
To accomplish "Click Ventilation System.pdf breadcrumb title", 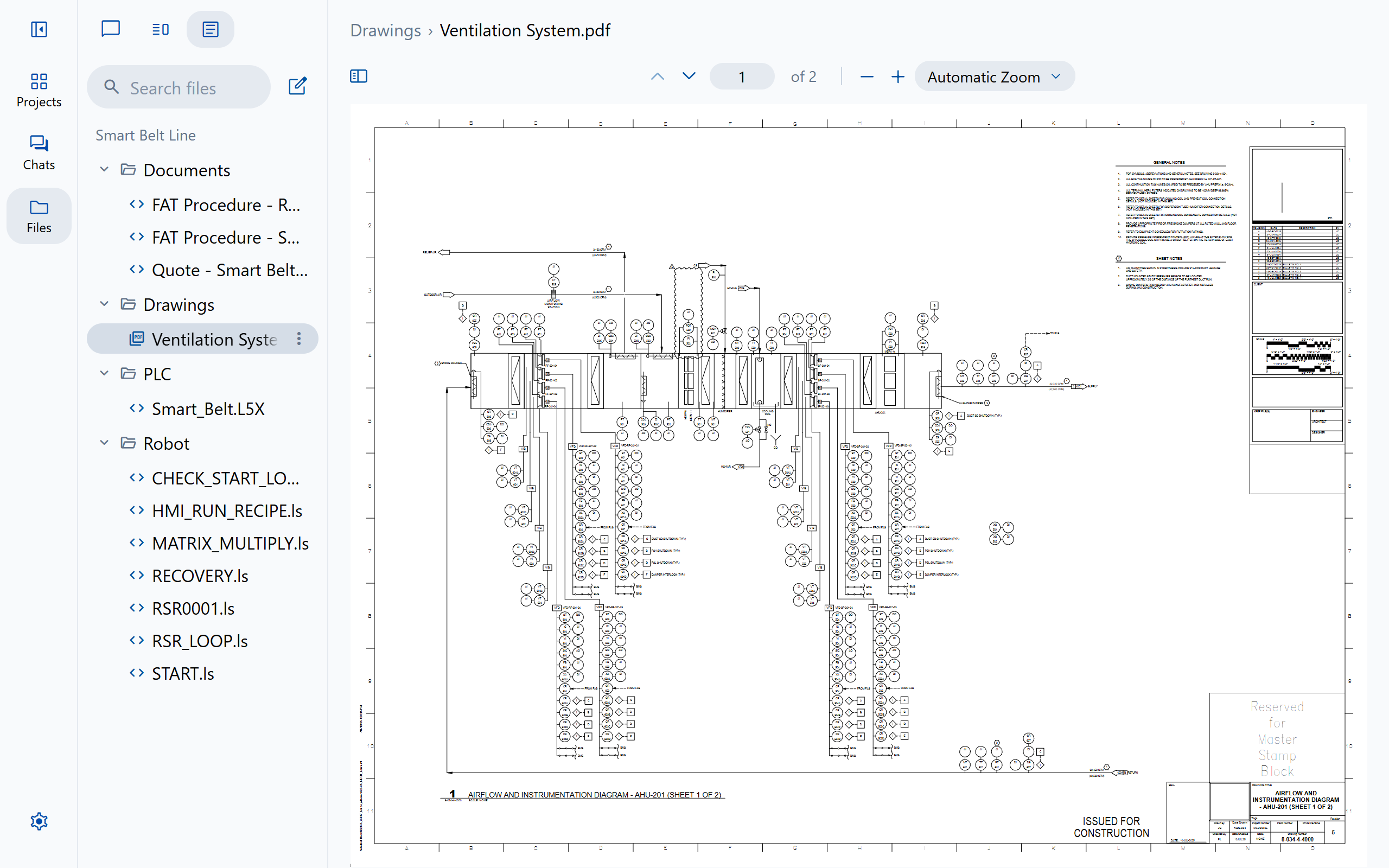I will pyautogui.click(x=525, y=30).
